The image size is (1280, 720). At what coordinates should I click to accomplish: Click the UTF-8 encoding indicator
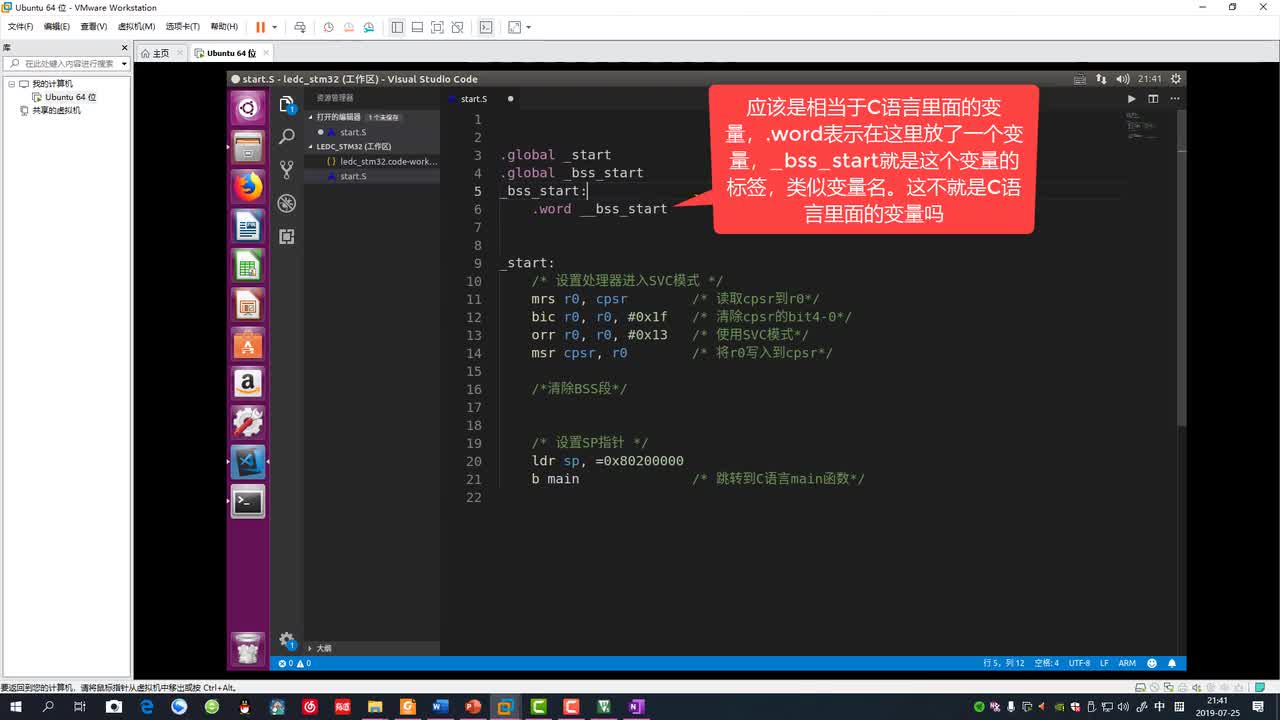tap(1079, 663)
